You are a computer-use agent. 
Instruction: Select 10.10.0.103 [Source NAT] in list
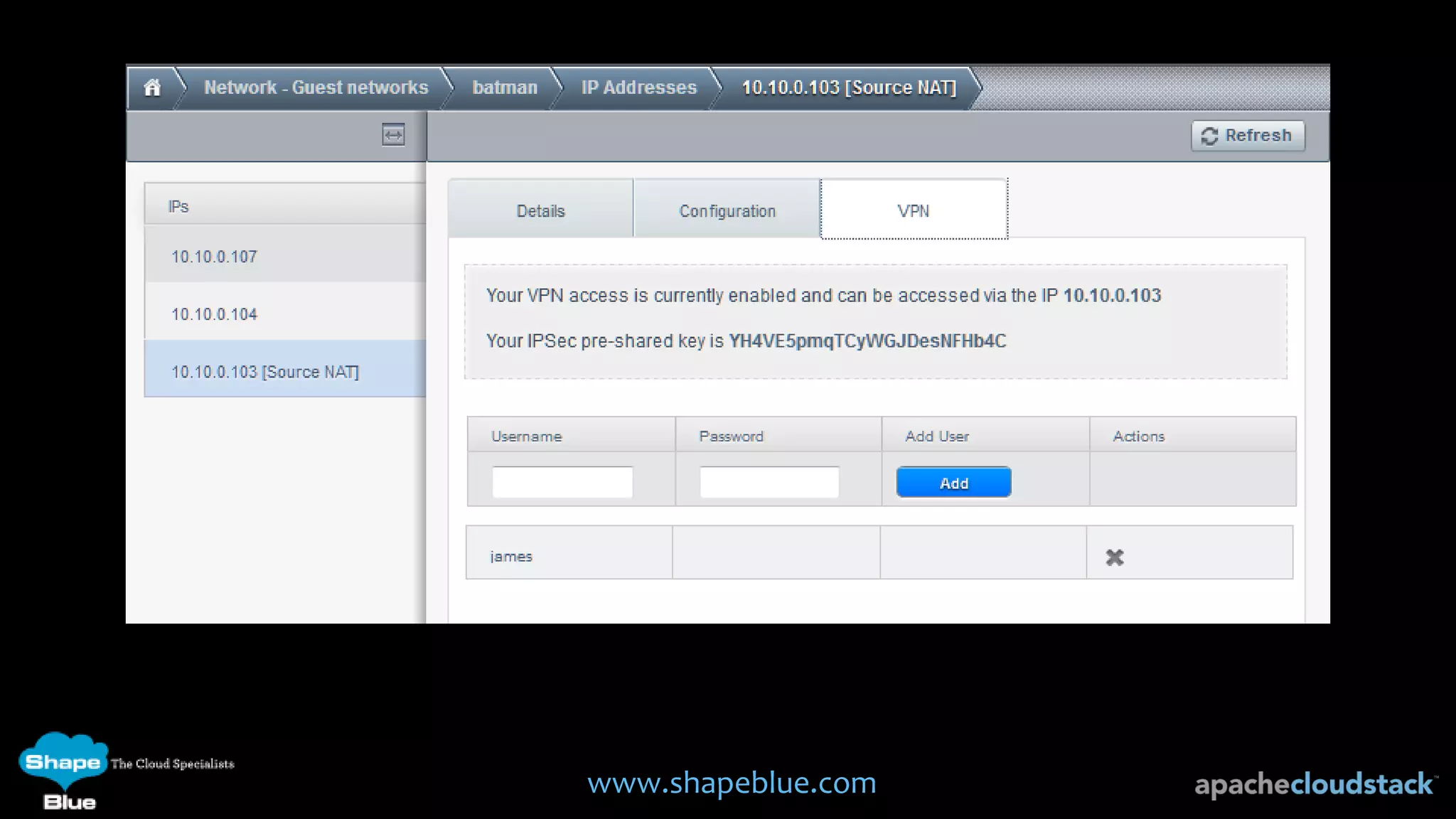pyautogui.click(x=285, y=369)
